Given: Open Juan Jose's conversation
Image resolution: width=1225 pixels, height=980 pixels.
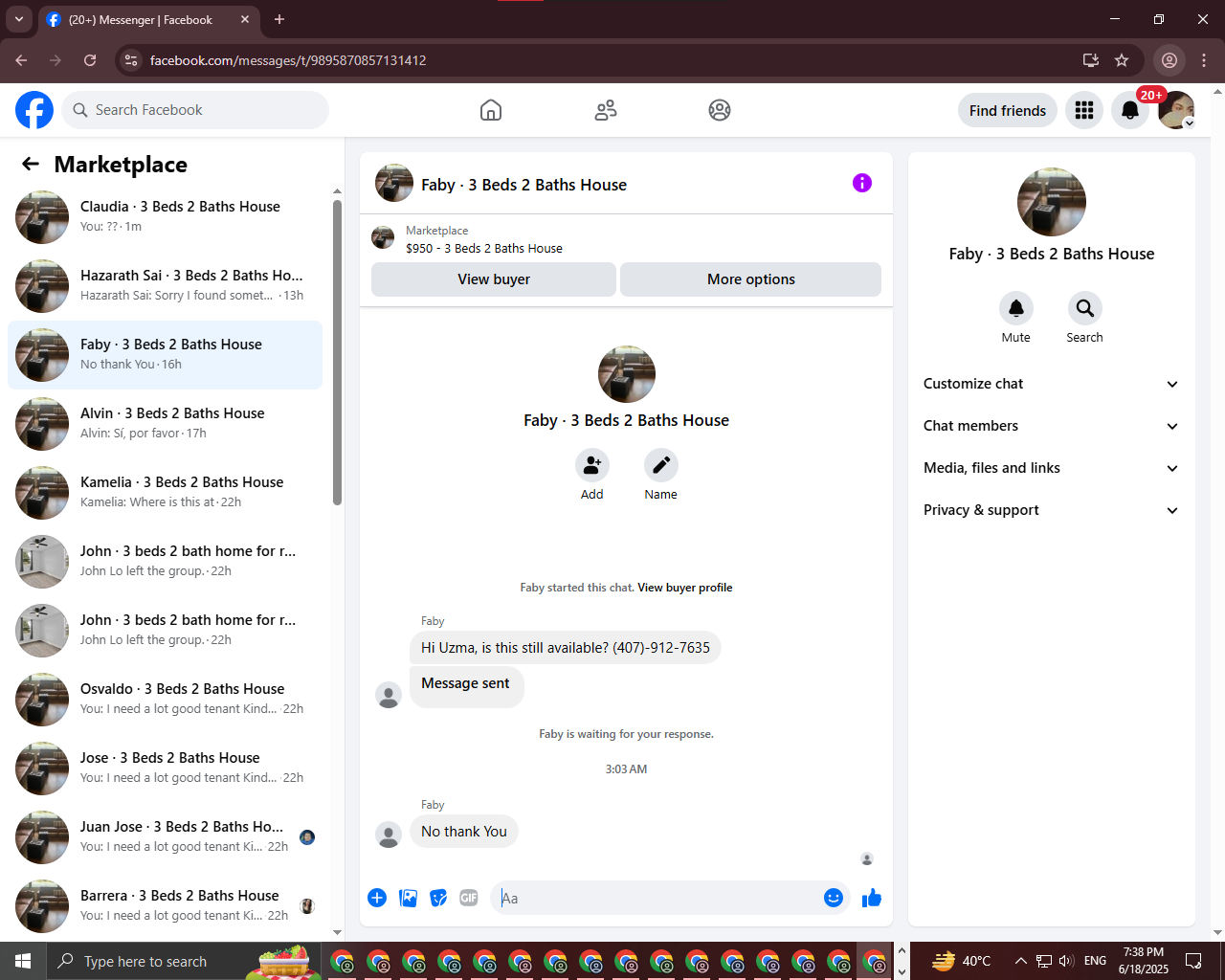Looking at the screenshot, I should (x=166, y=837).
